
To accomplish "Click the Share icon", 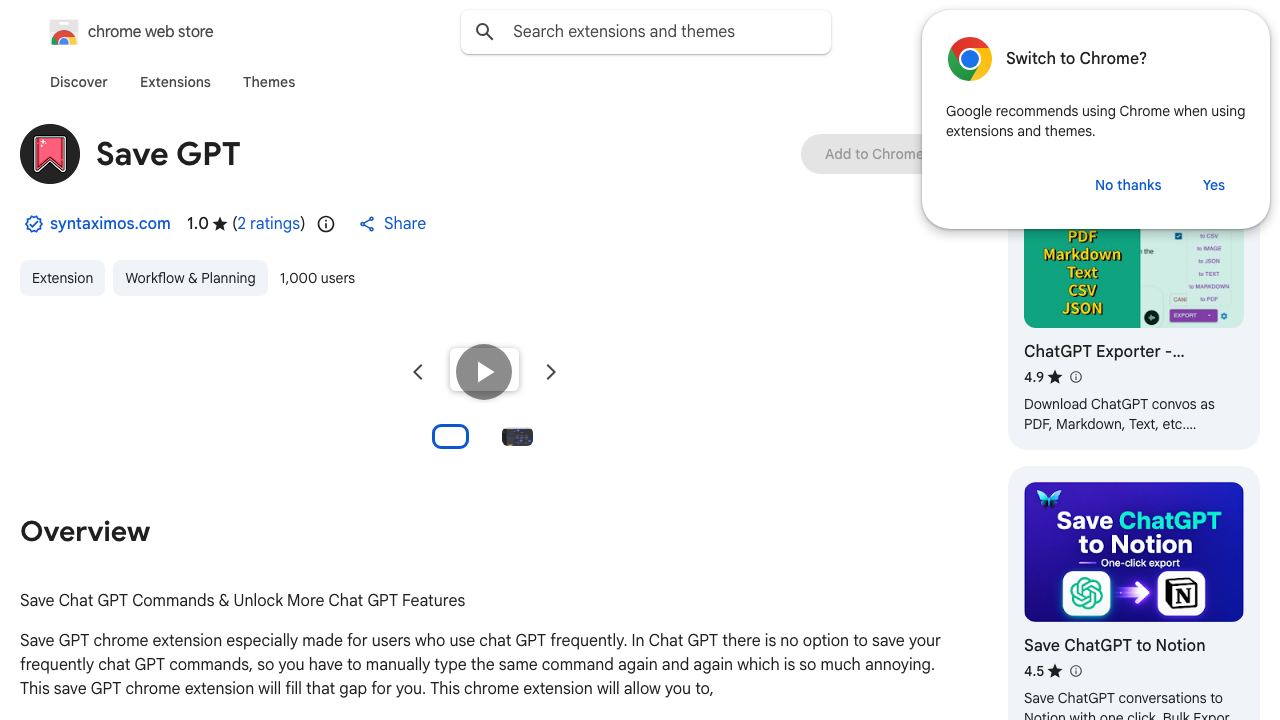I will tap(367, 224).
